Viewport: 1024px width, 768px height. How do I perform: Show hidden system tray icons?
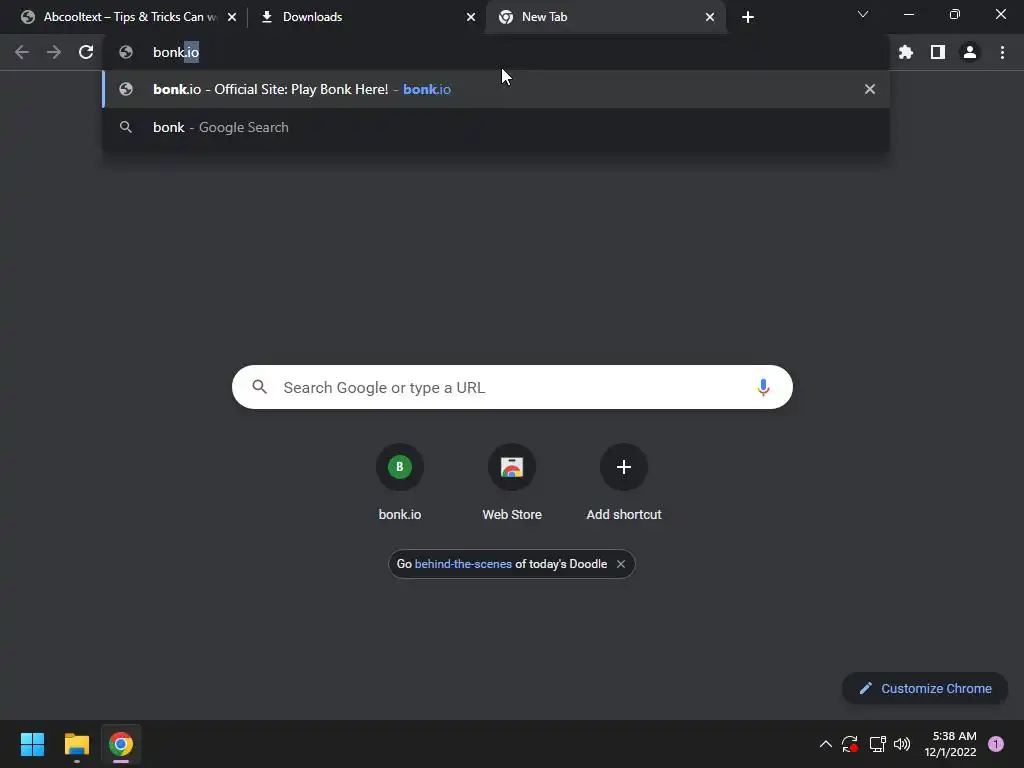[825, 744]
